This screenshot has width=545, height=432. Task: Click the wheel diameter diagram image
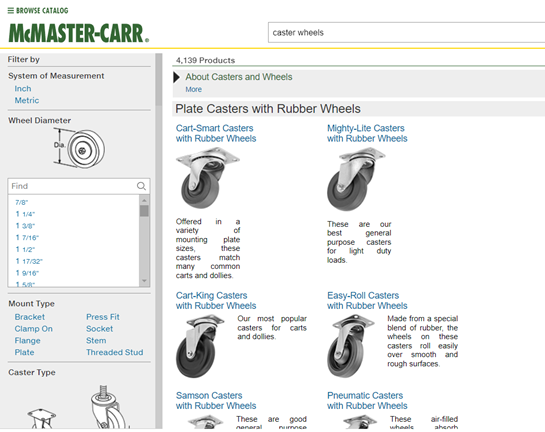[x=79, y=148]
